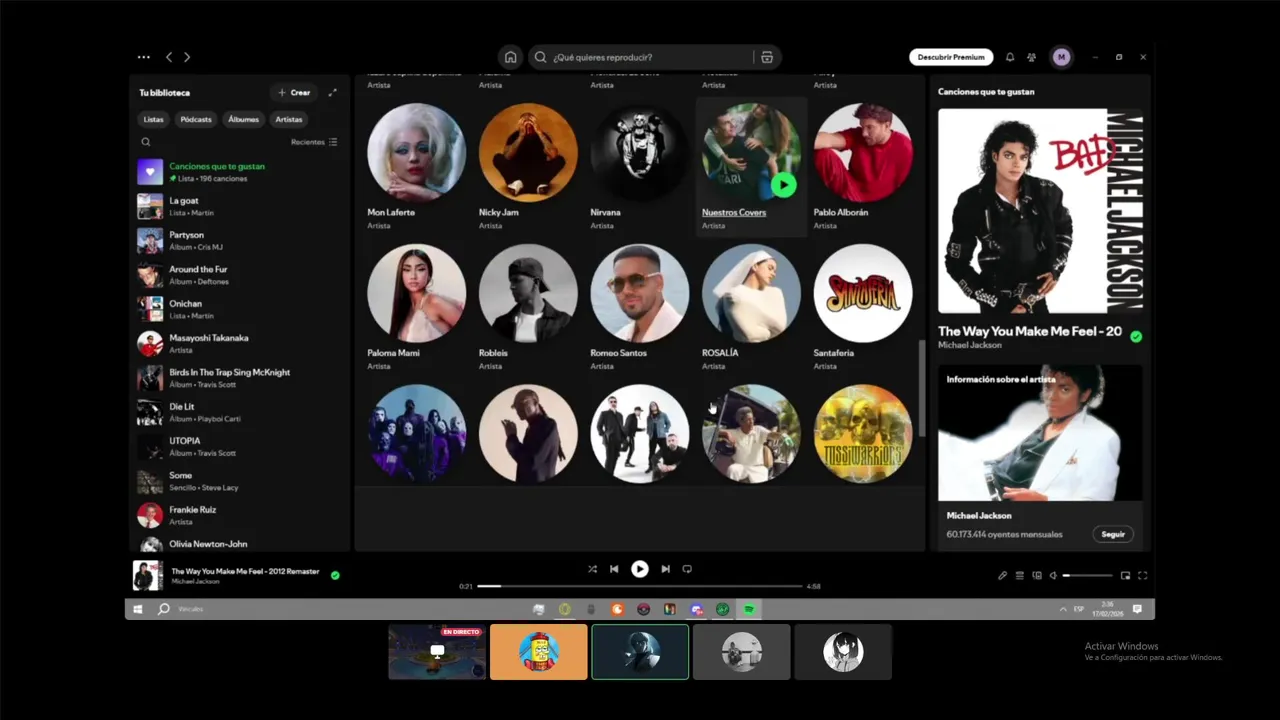Select the Listas filter chip
1280x720 pixels.
pos(153,119)
